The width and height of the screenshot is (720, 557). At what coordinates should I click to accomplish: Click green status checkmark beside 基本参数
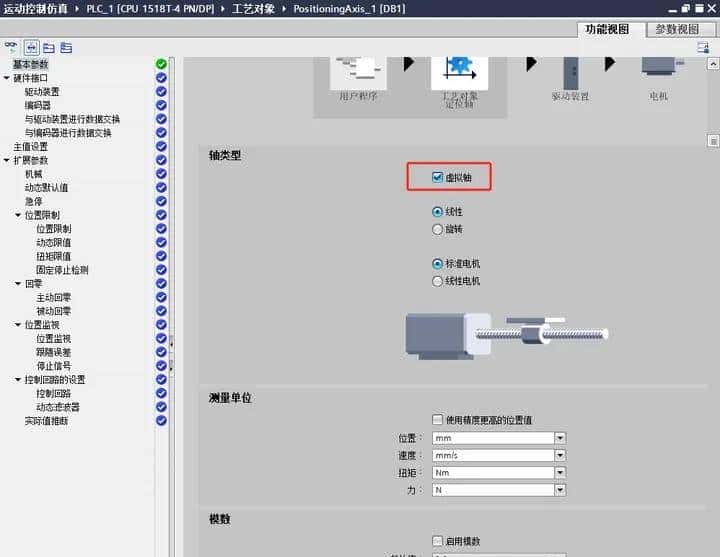(x=161, y=64)
